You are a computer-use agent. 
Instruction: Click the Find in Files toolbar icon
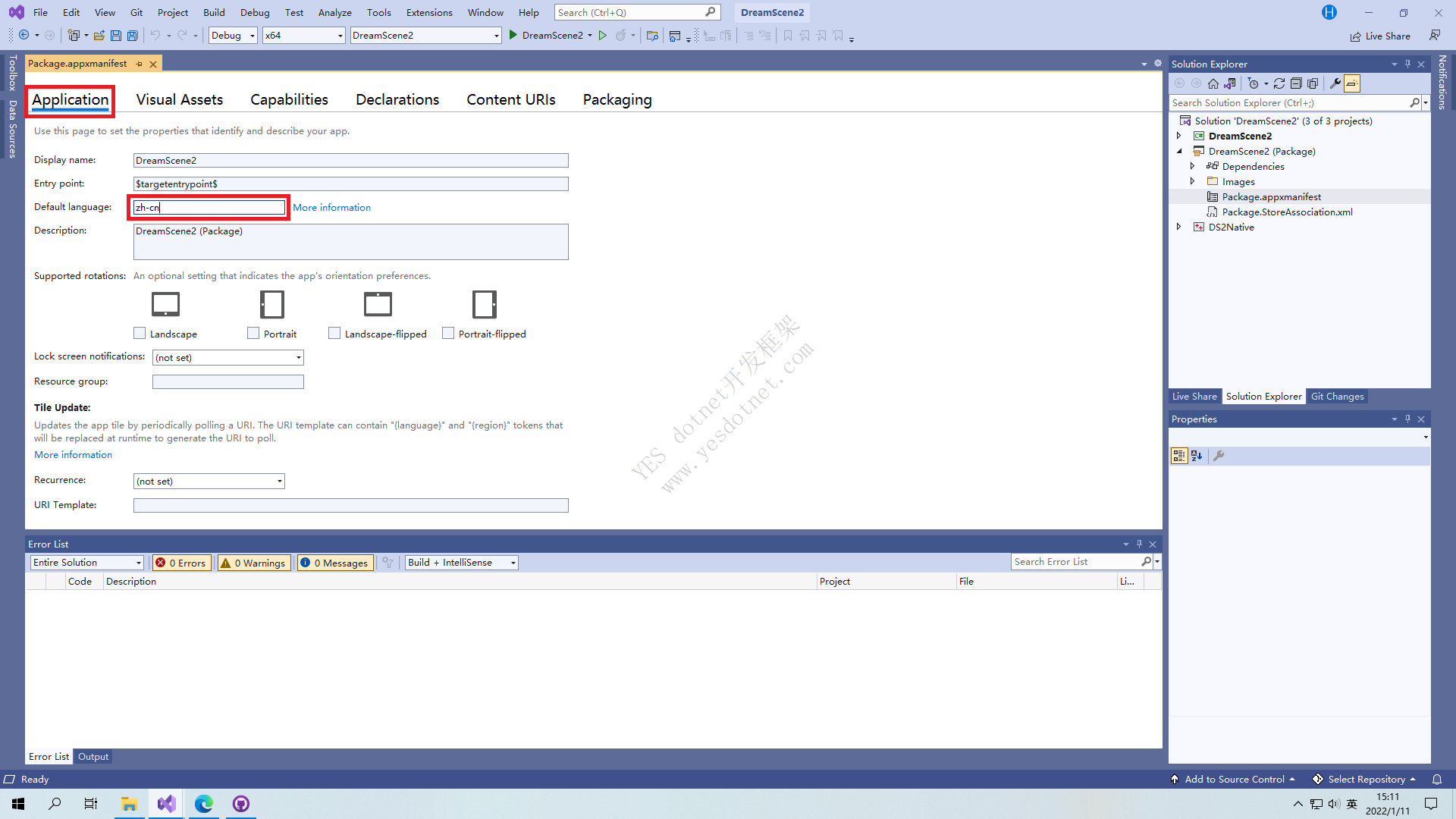[652, 36]
